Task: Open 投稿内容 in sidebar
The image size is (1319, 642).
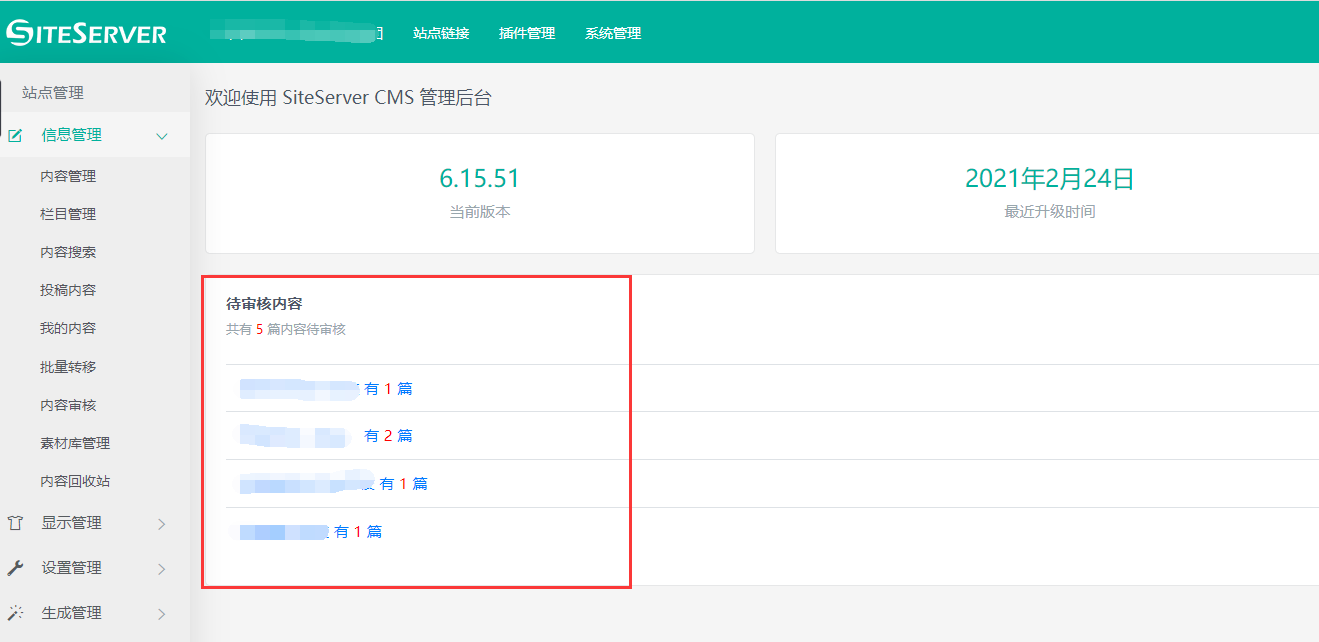Action: [x=68, y=290]
